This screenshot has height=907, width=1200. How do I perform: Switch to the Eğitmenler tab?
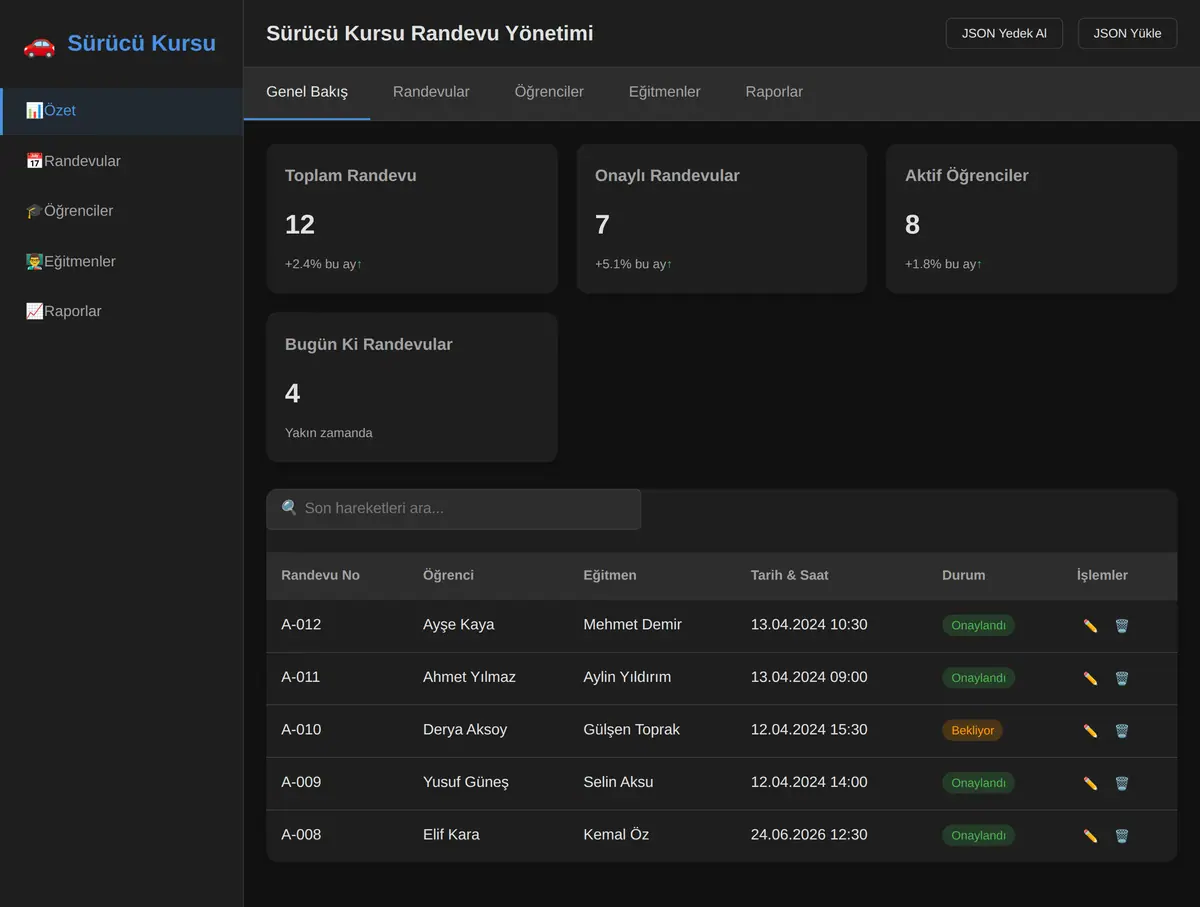click(x=665, y=92)
